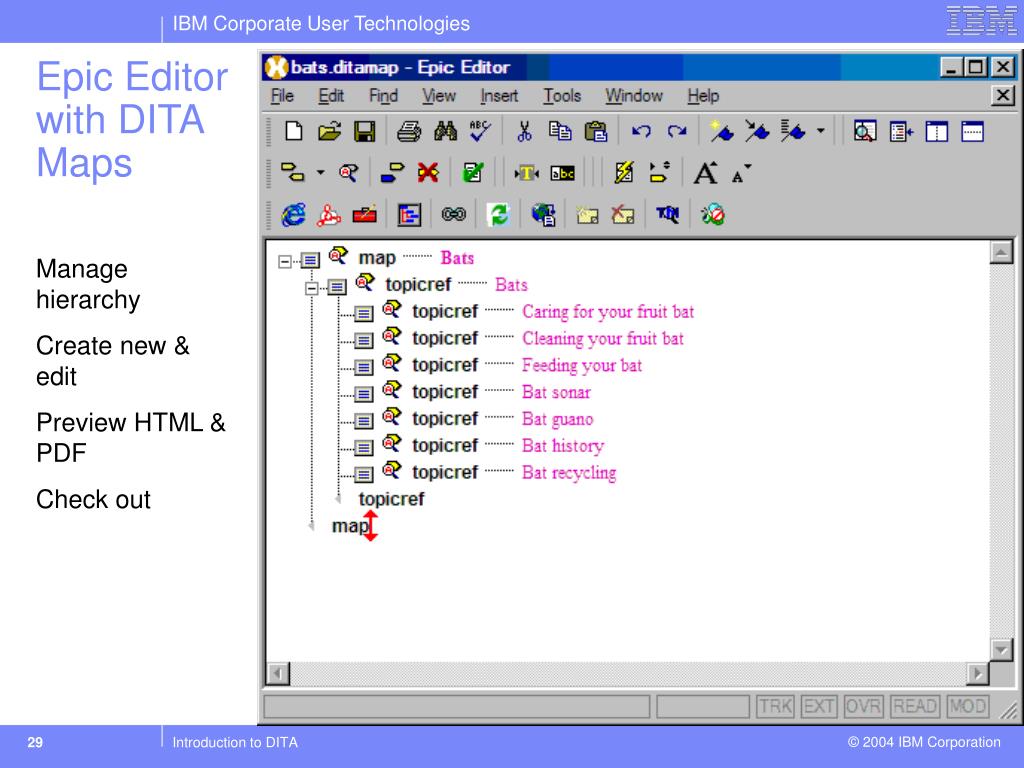Click the Copy icon
The width and height of the screenshot is (1024, 768).
click(x=560, y=131)
